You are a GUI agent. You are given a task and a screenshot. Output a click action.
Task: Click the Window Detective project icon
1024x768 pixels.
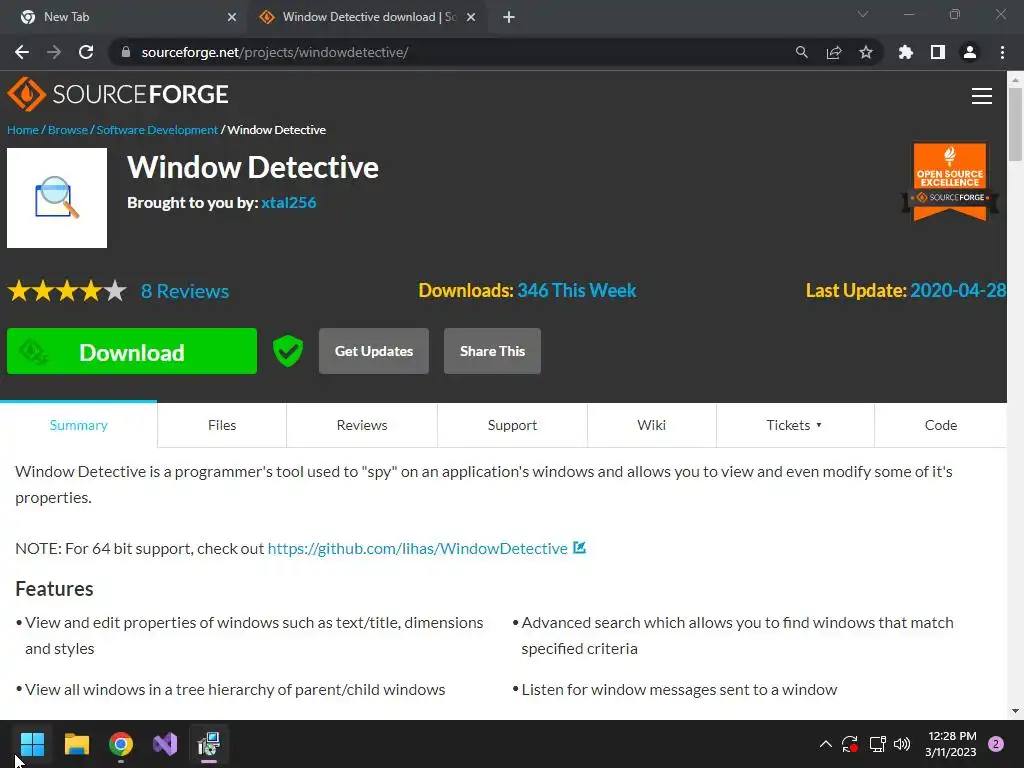(x=57, y=198)
